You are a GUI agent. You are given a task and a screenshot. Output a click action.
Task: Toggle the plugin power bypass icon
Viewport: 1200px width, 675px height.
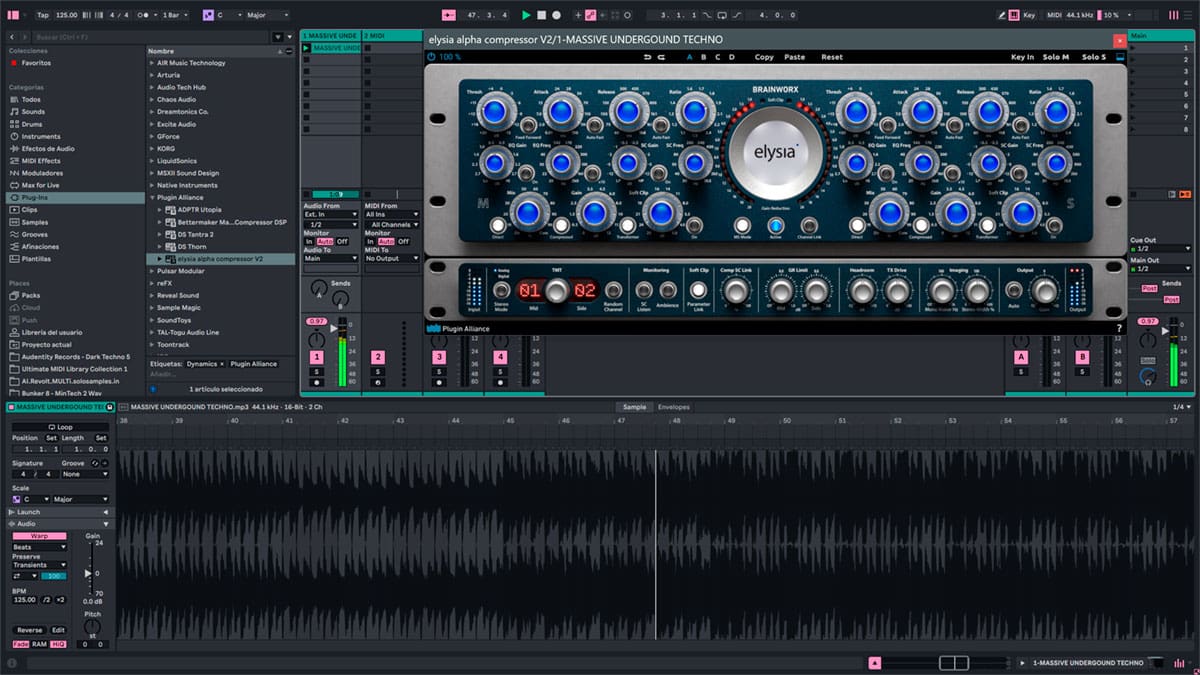(432, 57)
